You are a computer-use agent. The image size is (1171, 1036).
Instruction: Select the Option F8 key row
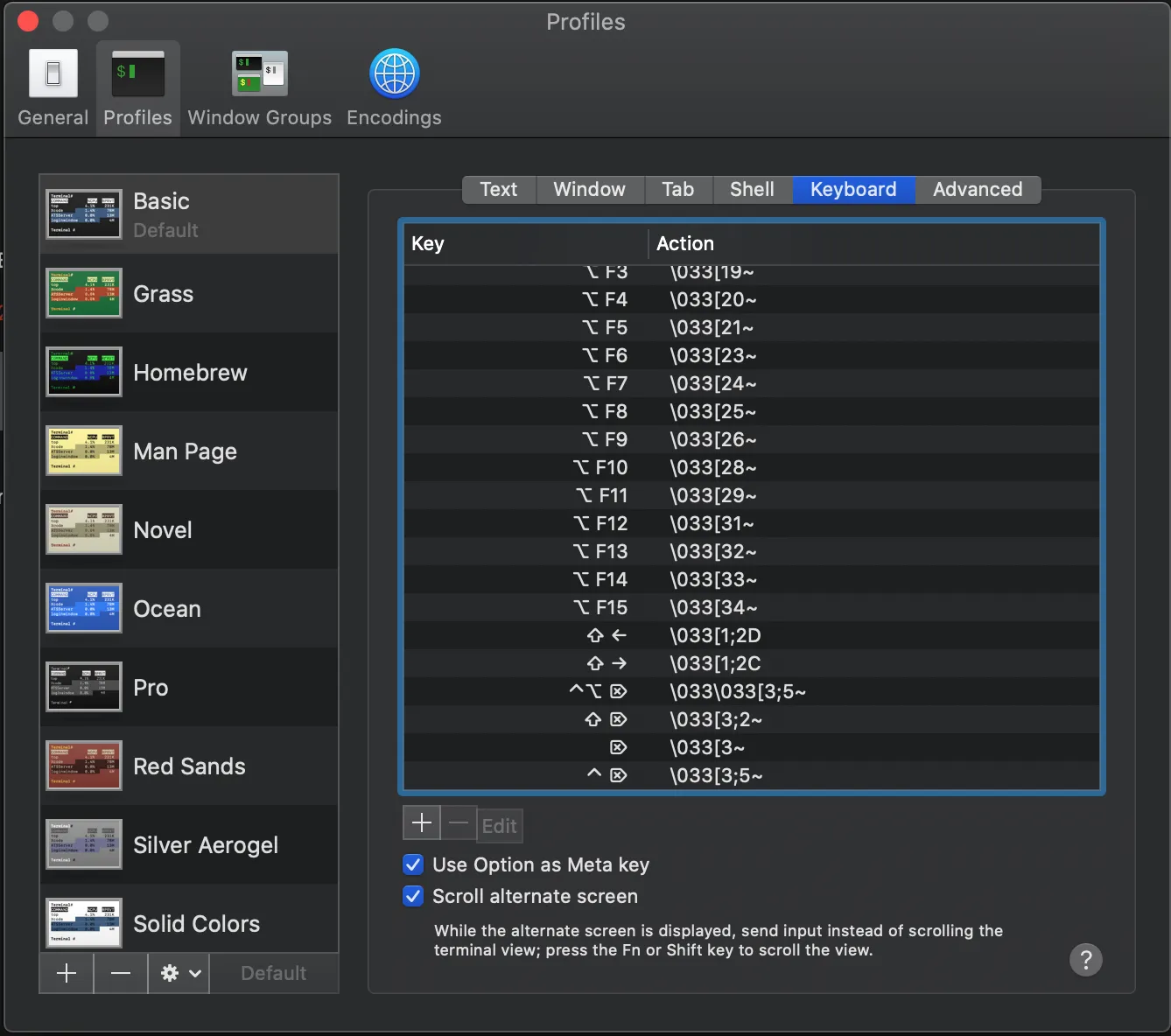(752, 411)
